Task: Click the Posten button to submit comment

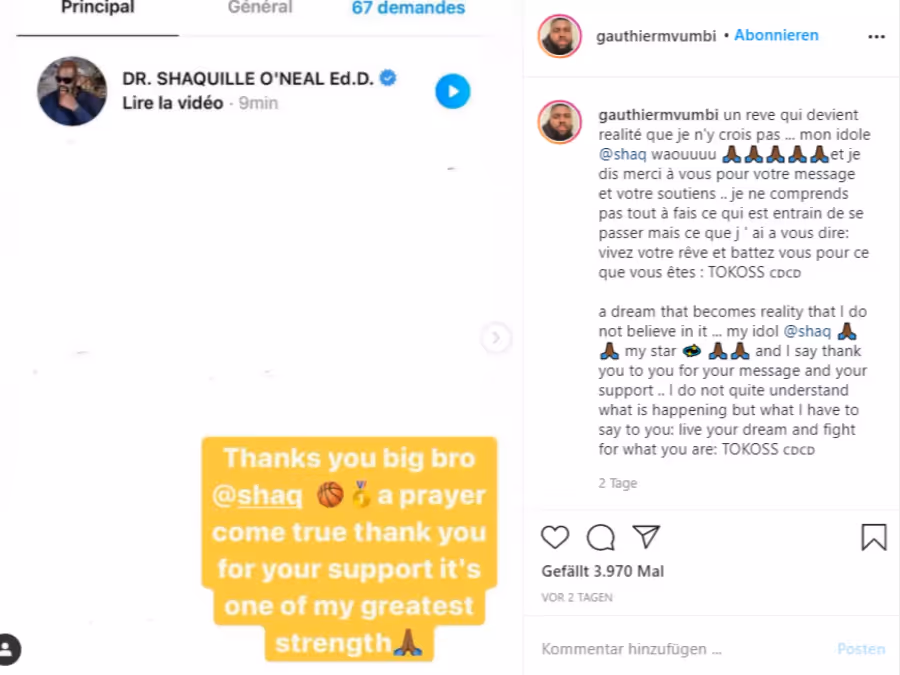Action: pos(861,649)
